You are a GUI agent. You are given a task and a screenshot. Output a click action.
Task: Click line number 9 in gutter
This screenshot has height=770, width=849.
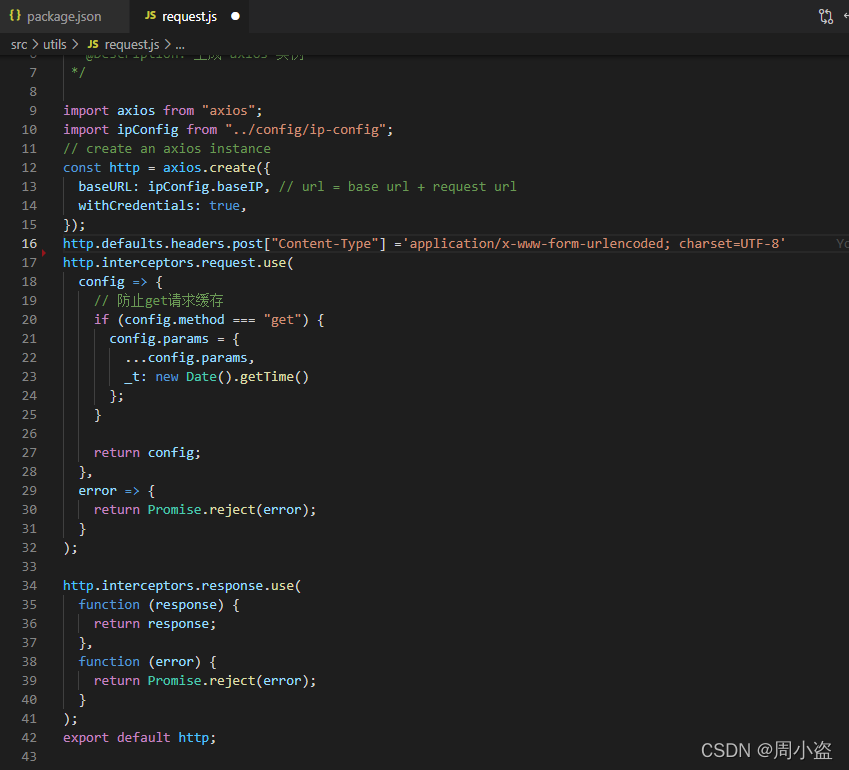(x=33, y=111)
